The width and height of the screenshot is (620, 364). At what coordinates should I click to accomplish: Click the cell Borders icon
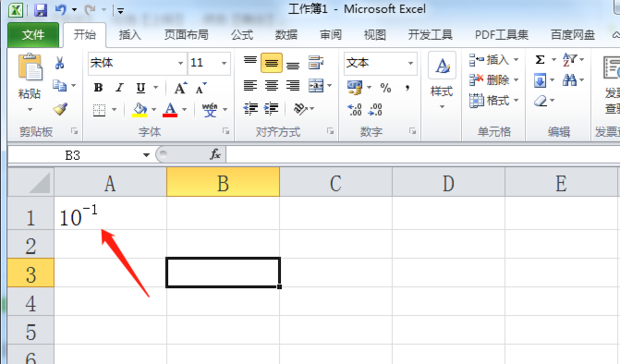coord(99,110)
